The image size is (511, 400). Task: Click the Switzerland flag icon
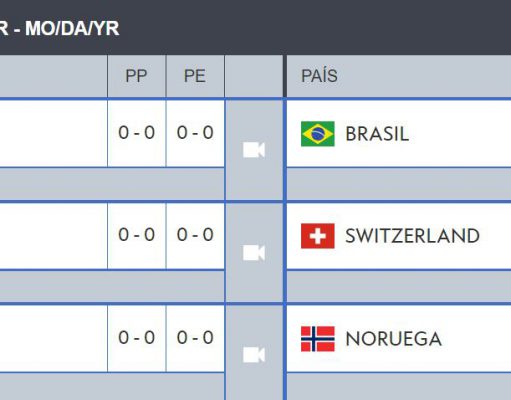[x=318, y=236]
